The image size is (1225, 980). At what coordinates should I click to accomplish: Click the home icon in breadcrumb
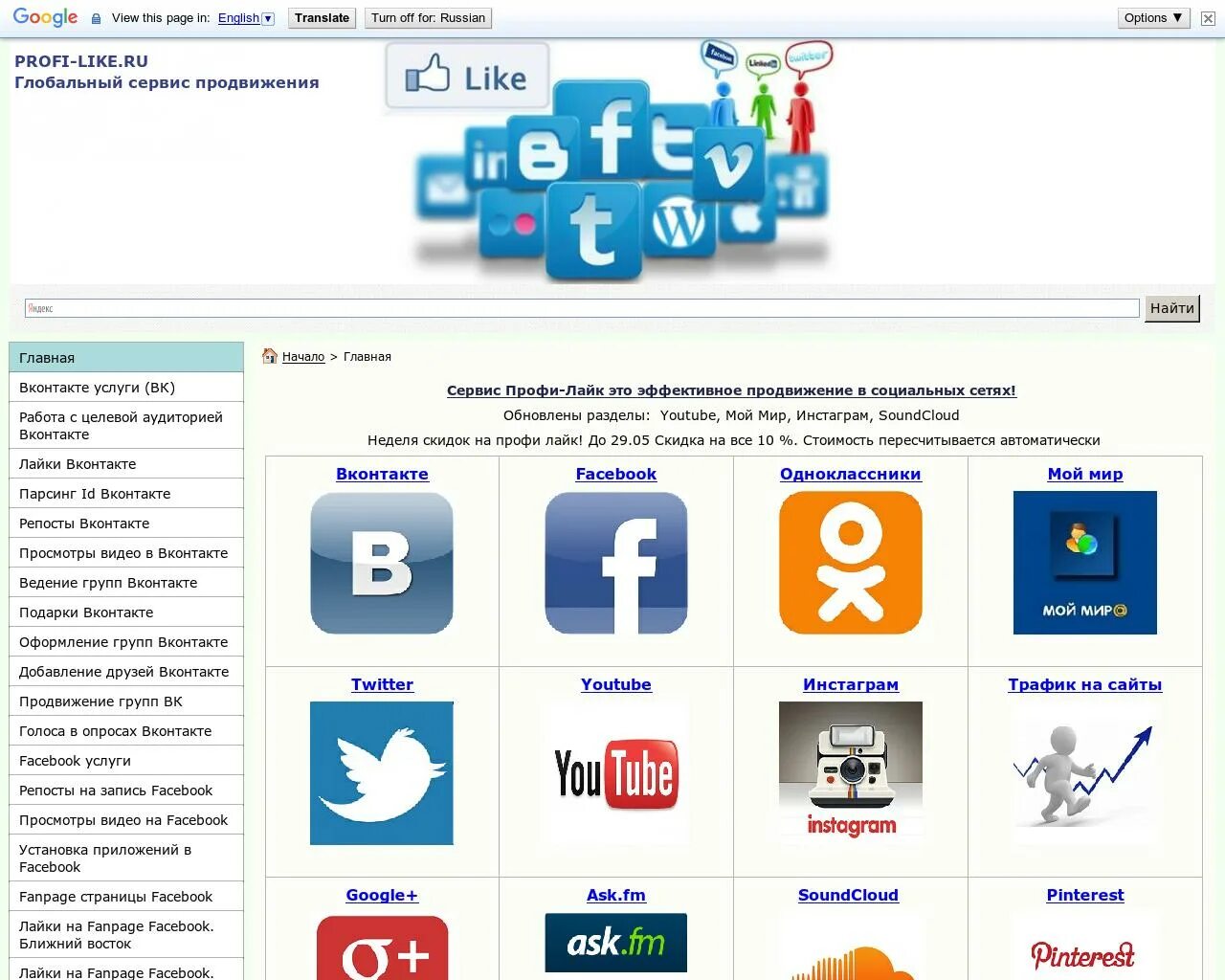pyautogui.click(x=270, y=356)
